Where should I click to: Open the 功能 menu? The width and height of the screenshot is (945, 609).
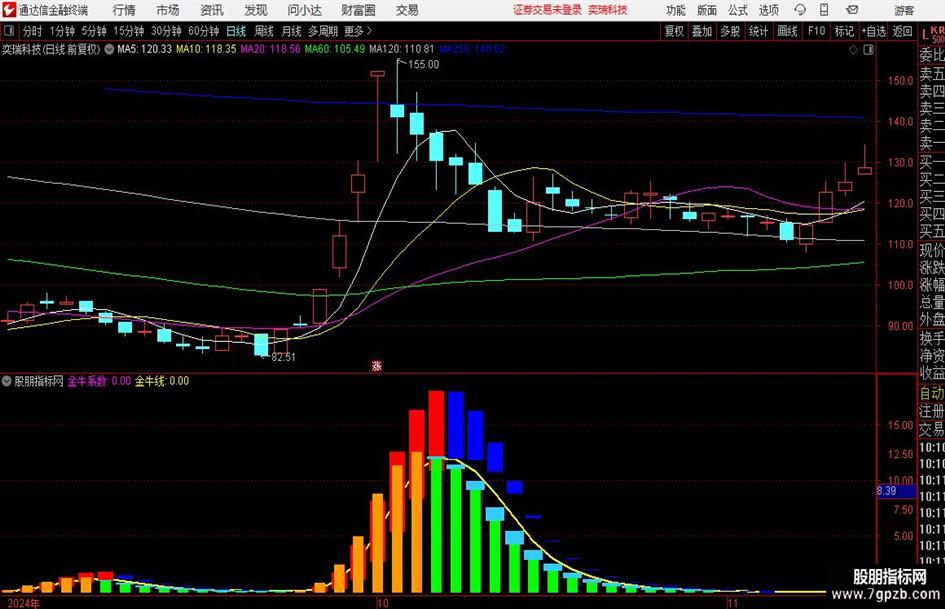coord(676,10)
